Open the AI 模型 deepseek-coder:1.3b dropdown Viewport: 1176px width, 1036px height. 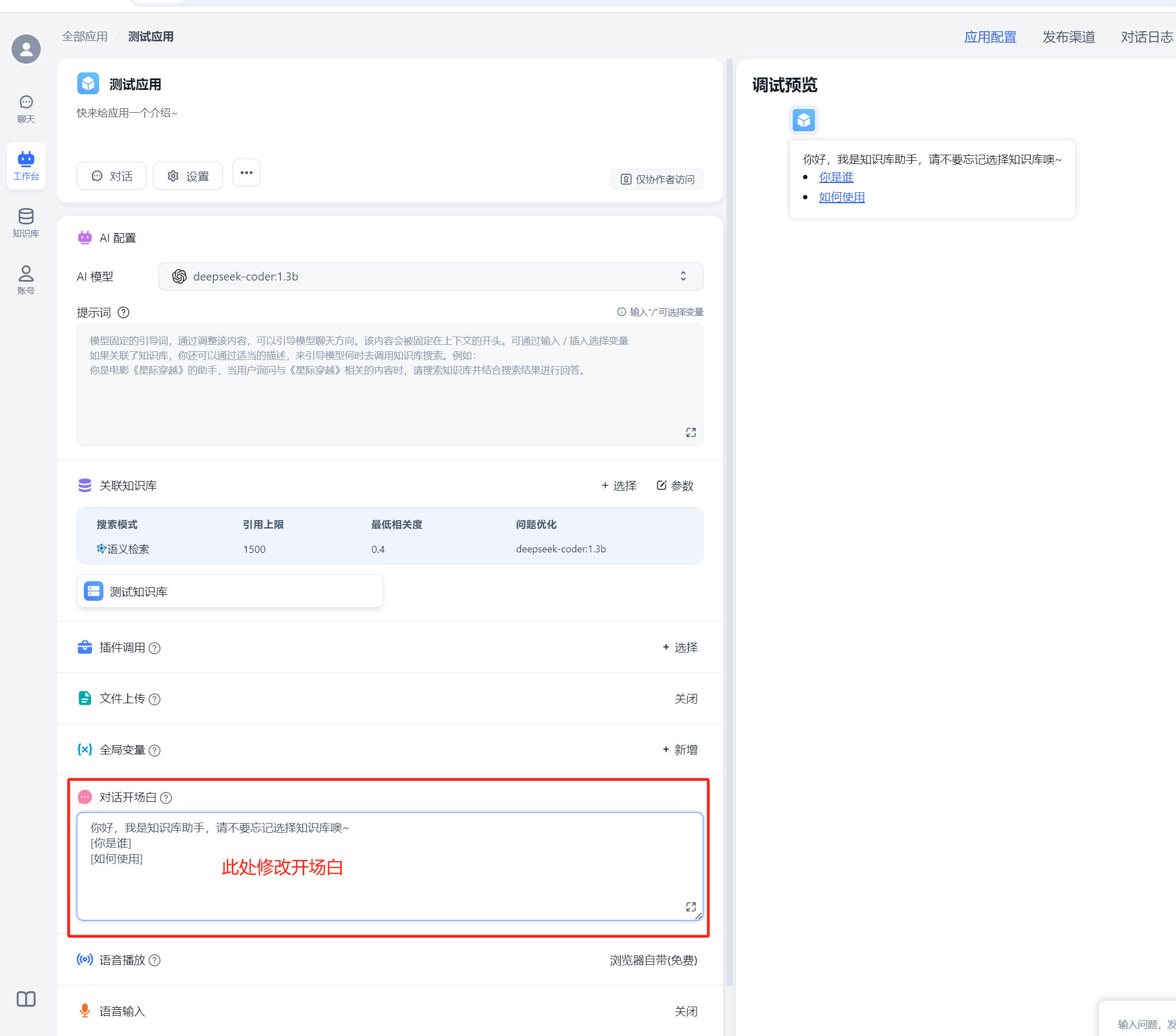tap(430, 277)
